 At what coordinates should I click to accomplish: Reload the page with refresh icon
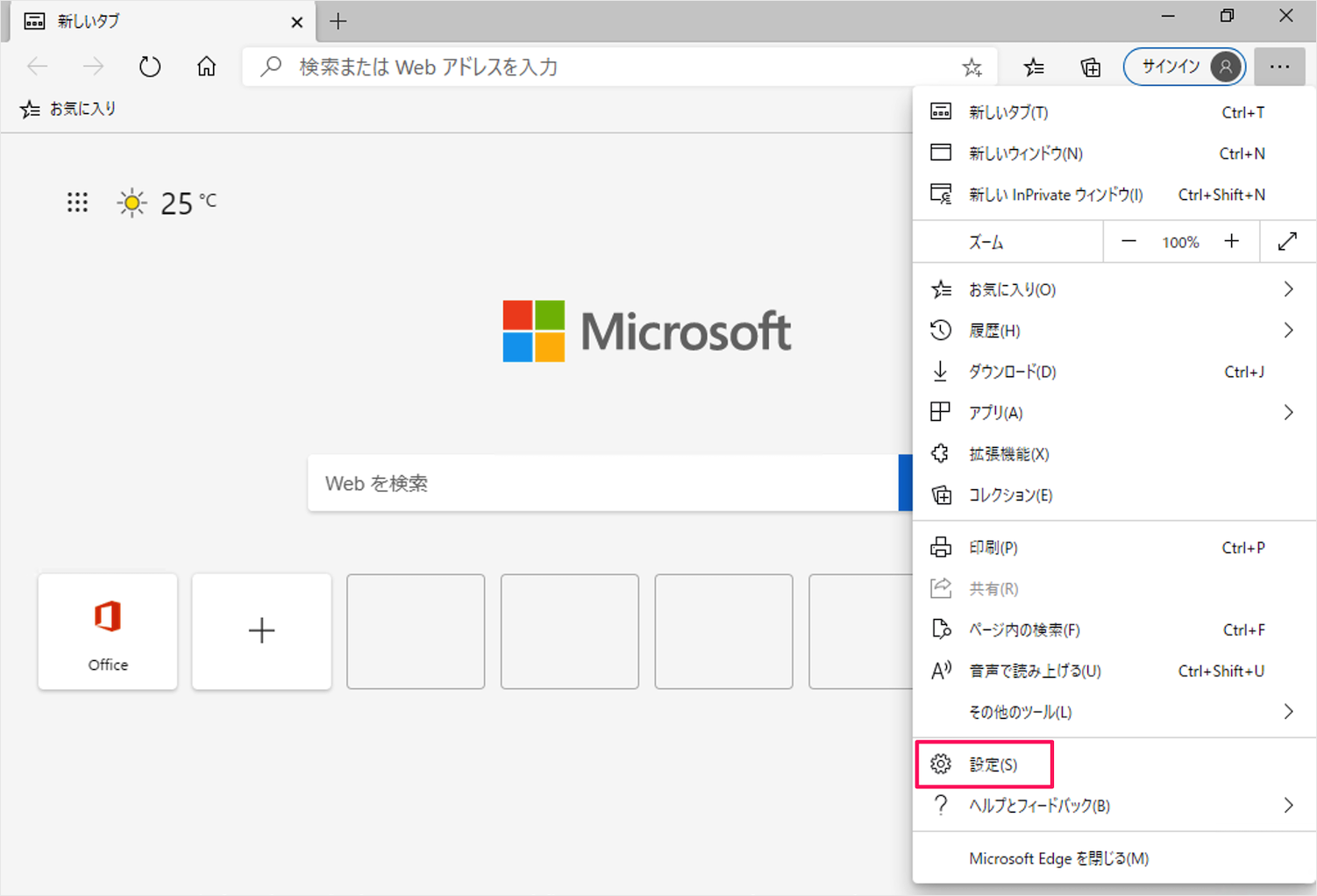[x=150, y=67]
